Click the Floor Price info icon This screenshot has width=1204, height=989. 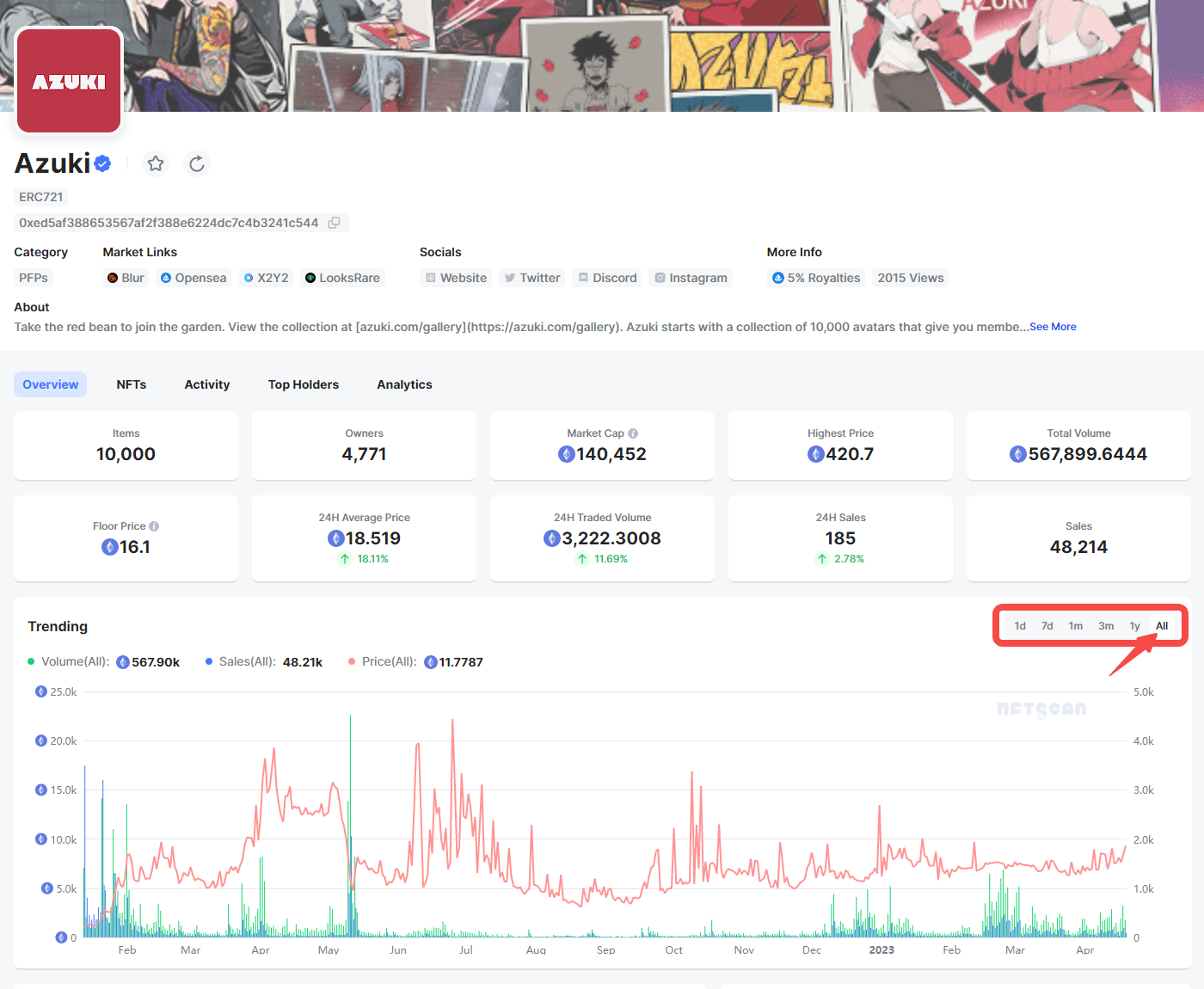click(x=154, y=526)
